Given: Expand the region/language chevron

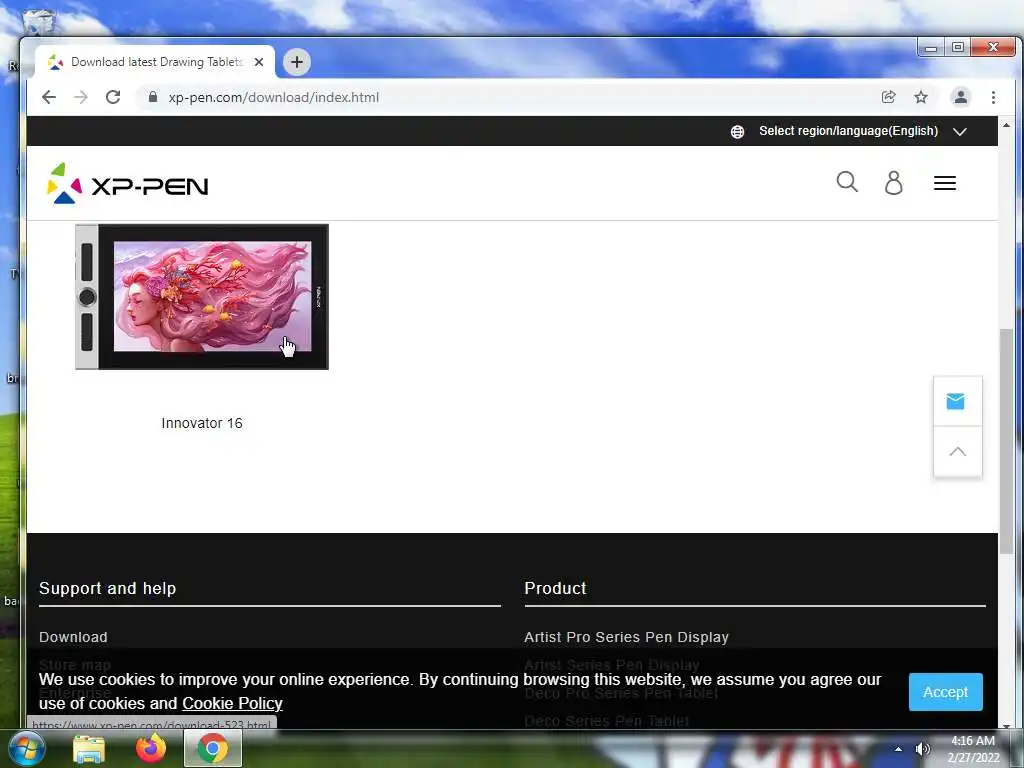Looking at the screenshot, I should point(959,132).
